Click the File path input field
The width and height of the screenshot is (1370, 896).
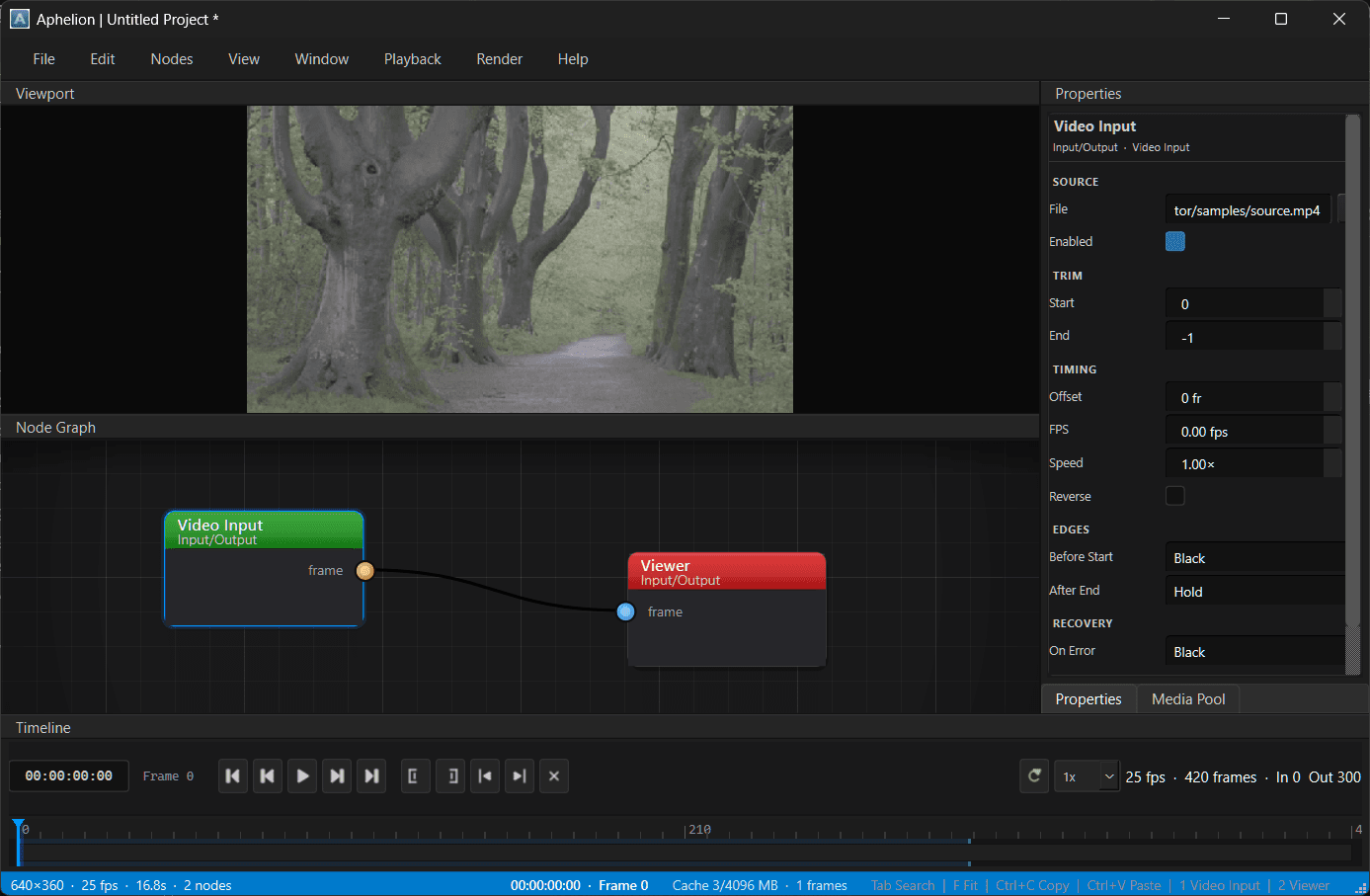pyautogui.click(x=1249, y=209)
